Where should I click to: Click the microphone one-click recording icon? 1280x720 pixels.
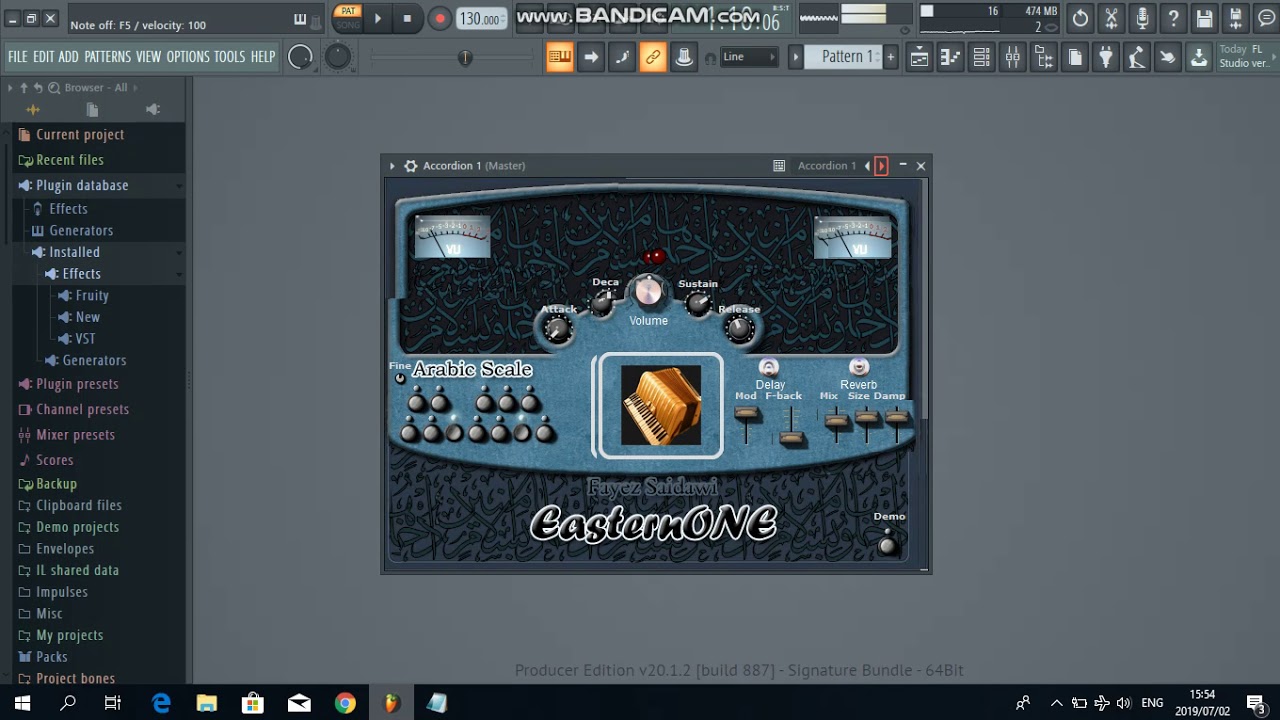1142,18
